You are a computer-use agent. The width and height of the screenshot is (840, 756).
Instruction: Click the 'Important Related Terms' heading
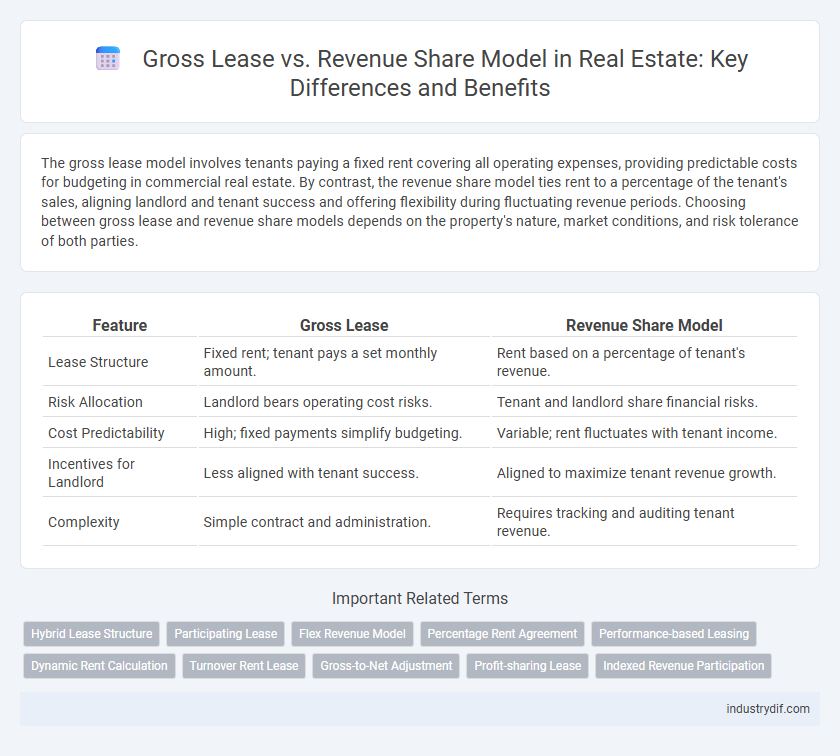click(x=420, y=598)
